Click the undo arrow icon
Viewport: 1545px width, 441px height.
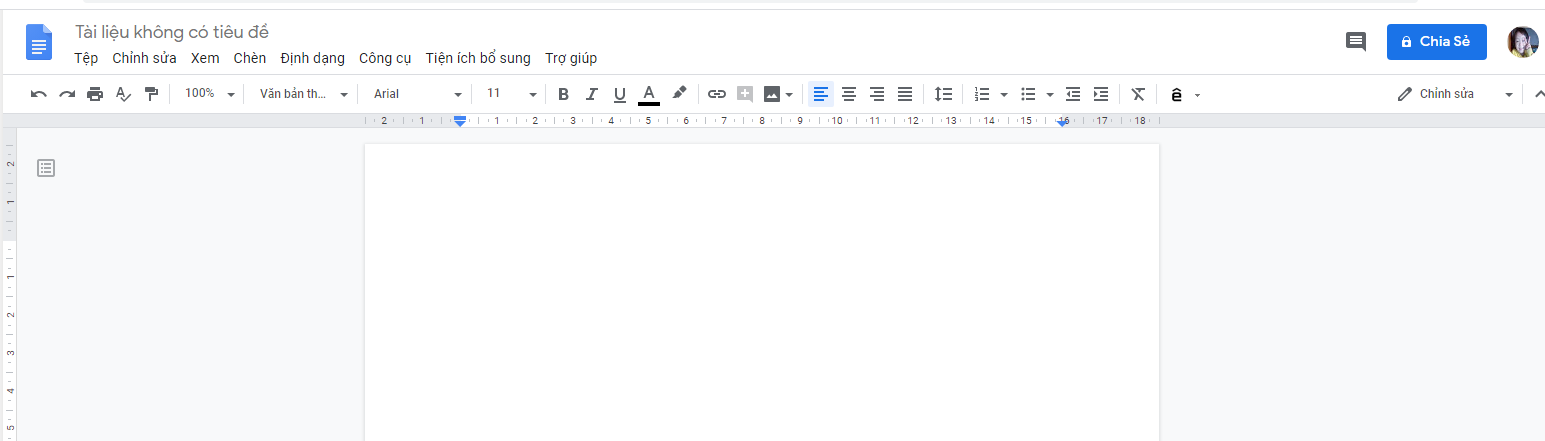pyautogui.click(x=39, y=94)
